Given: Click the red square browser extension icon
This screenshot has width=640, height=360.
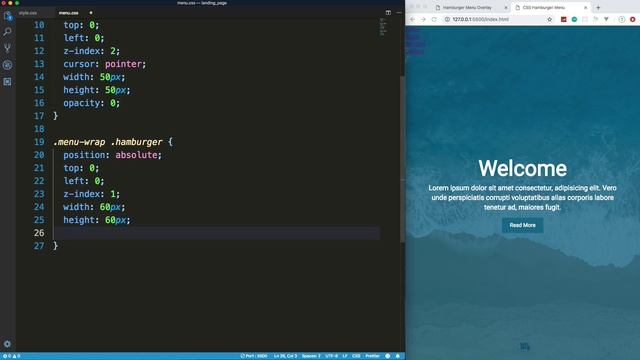Looking at the screenshot, I should click(x=563, y=19).
